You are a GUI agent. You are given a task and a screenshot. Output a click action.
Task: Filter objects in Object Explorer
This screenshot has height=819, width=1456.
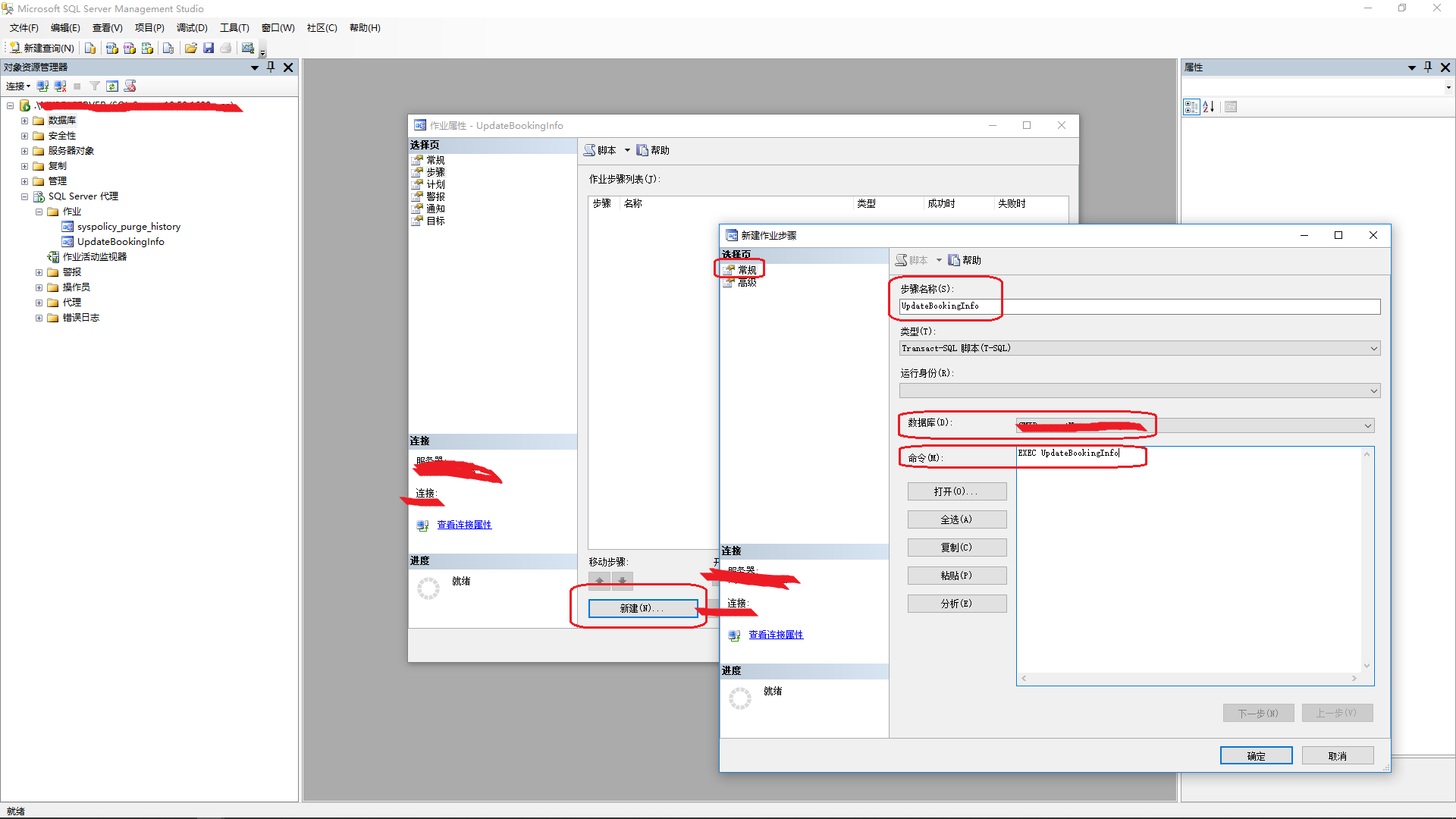coord(94,86)
